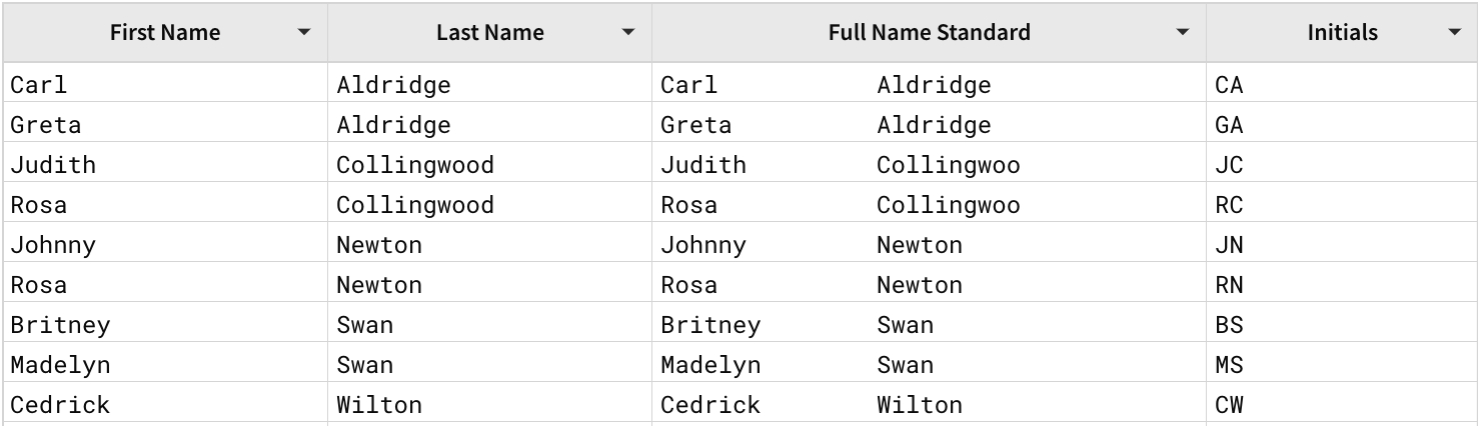Viewport: 1482px width, 426px height.
Task: Select the Full Name Standard header
Action: (x=929, y=33)
